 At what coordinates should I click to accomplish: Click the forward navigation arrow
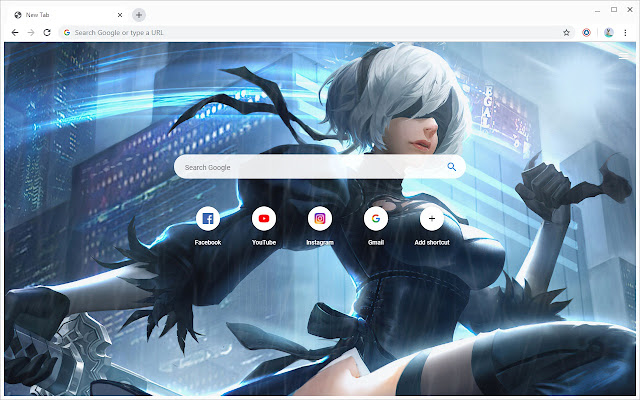tap(31, 33)
